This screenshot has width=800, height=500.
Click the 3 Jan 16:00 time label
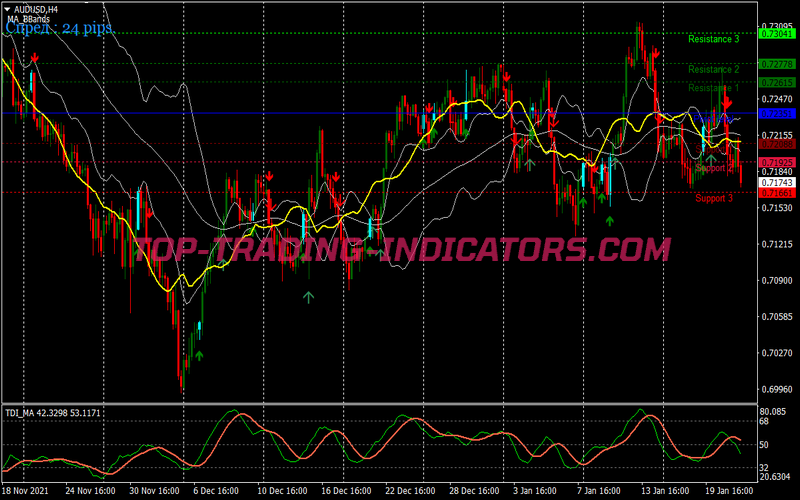(536, 490)
